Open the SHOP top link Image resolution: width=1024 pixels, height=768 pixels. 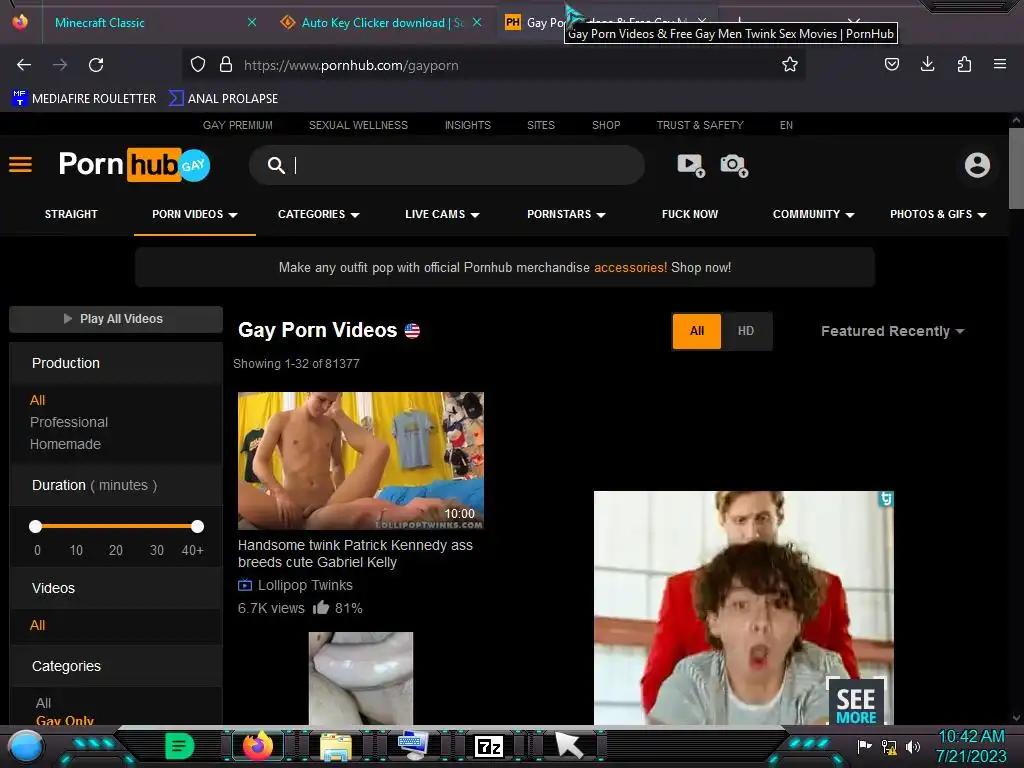tap(606, 125)
